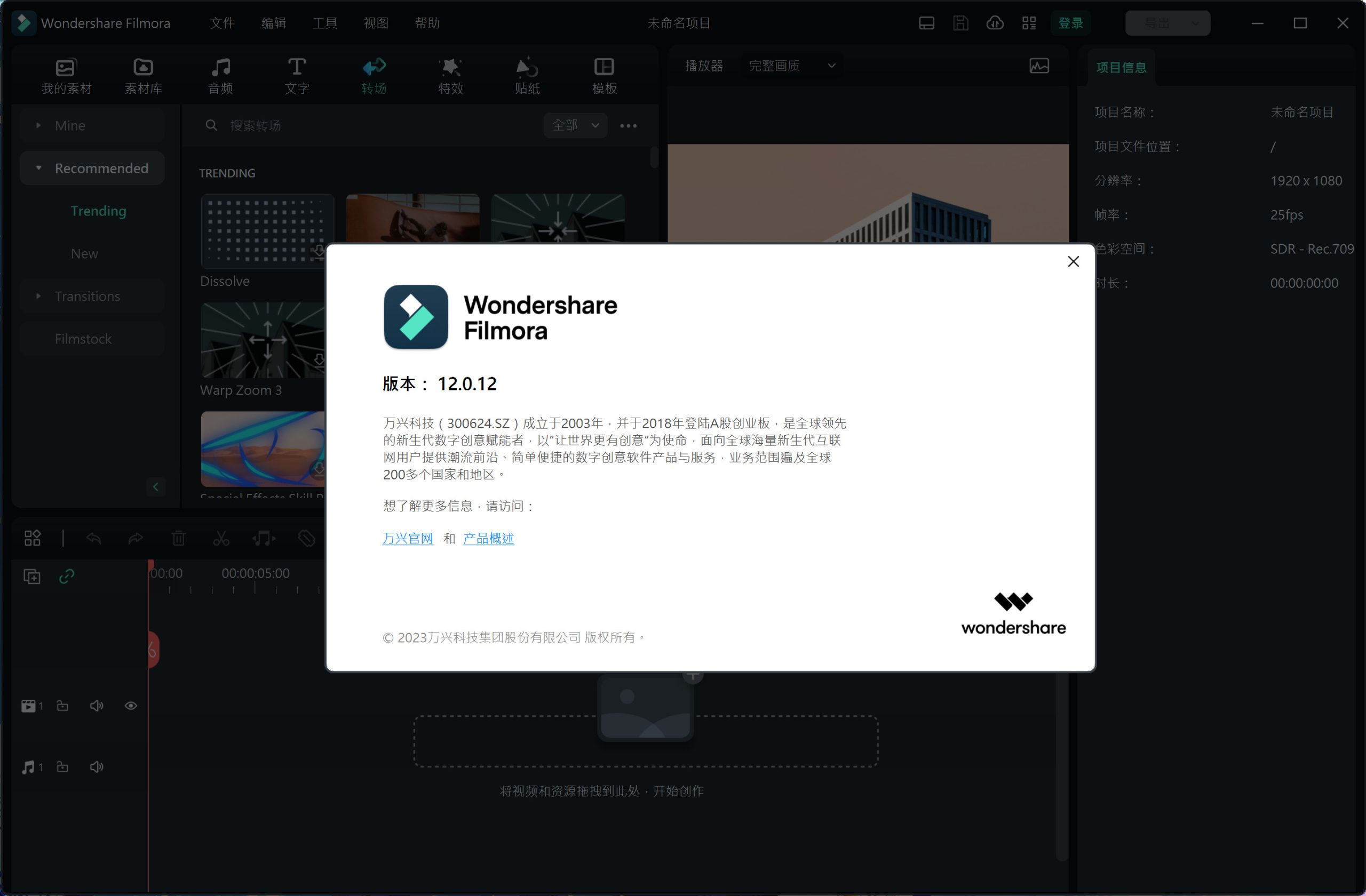Change the screen layout icon in title bar
This screenshot has height=896, width=1366.
(x=926, y=23)
